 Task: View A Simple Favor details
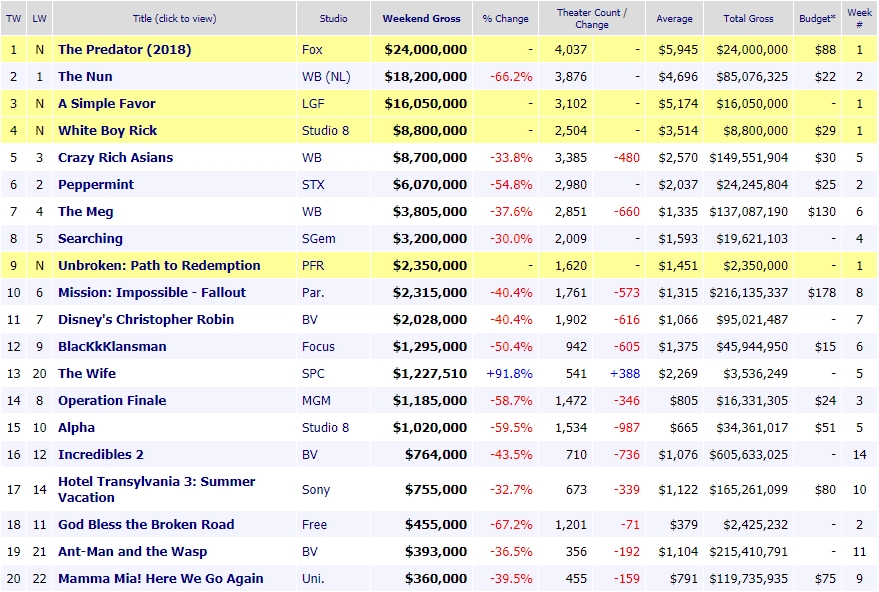[x=107, y=103]
